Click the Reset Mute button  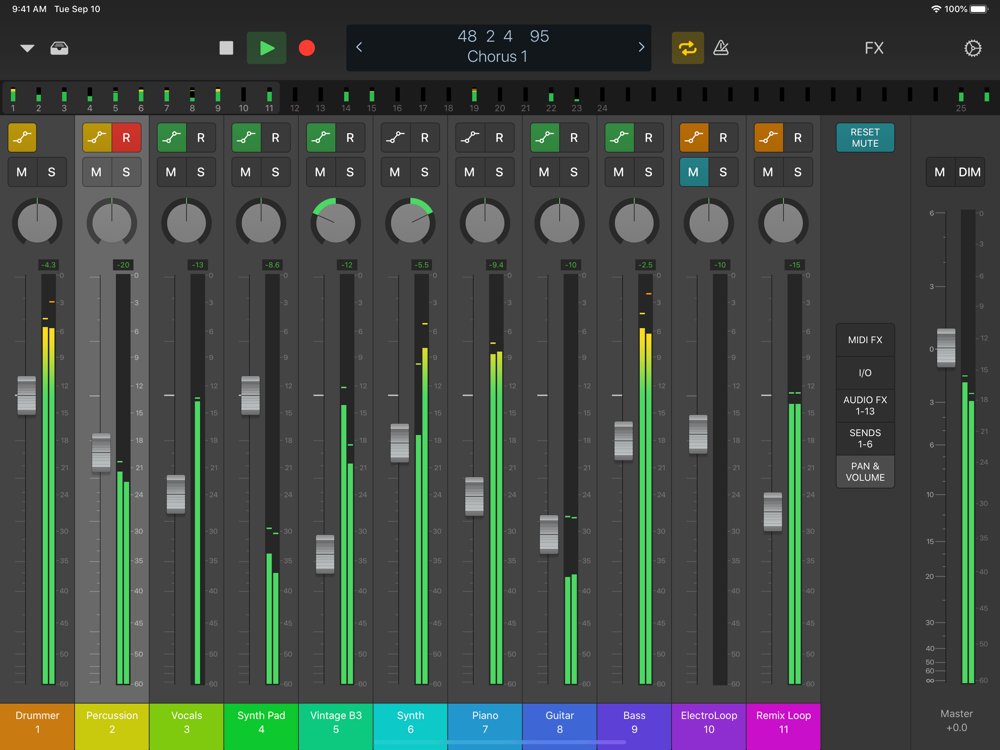(x=865, y=138)
